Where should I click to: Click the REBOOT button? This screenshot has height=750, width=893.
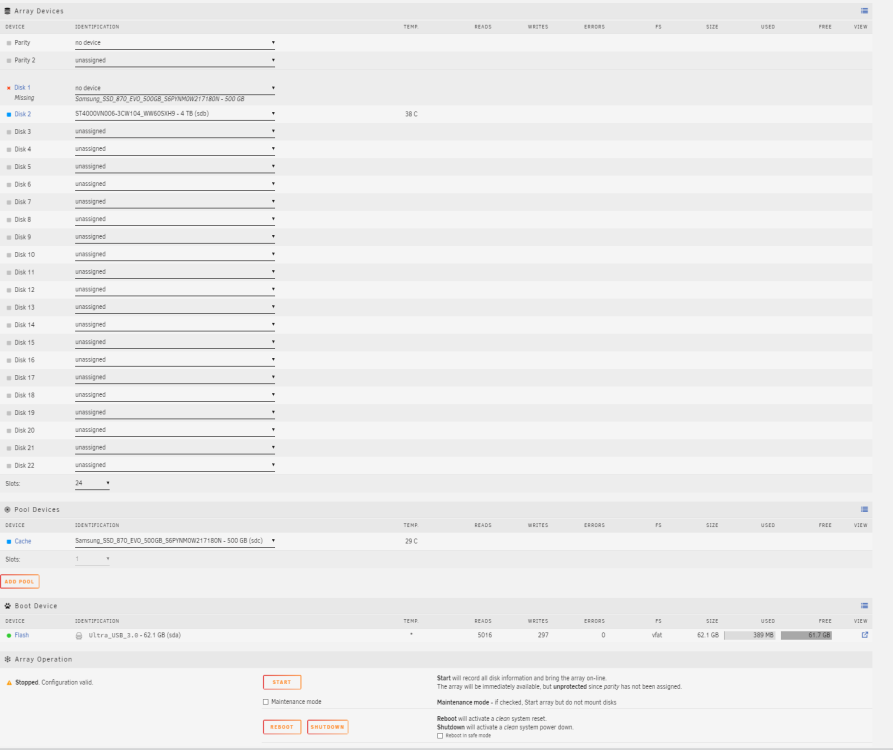click(x=282, y=727)
